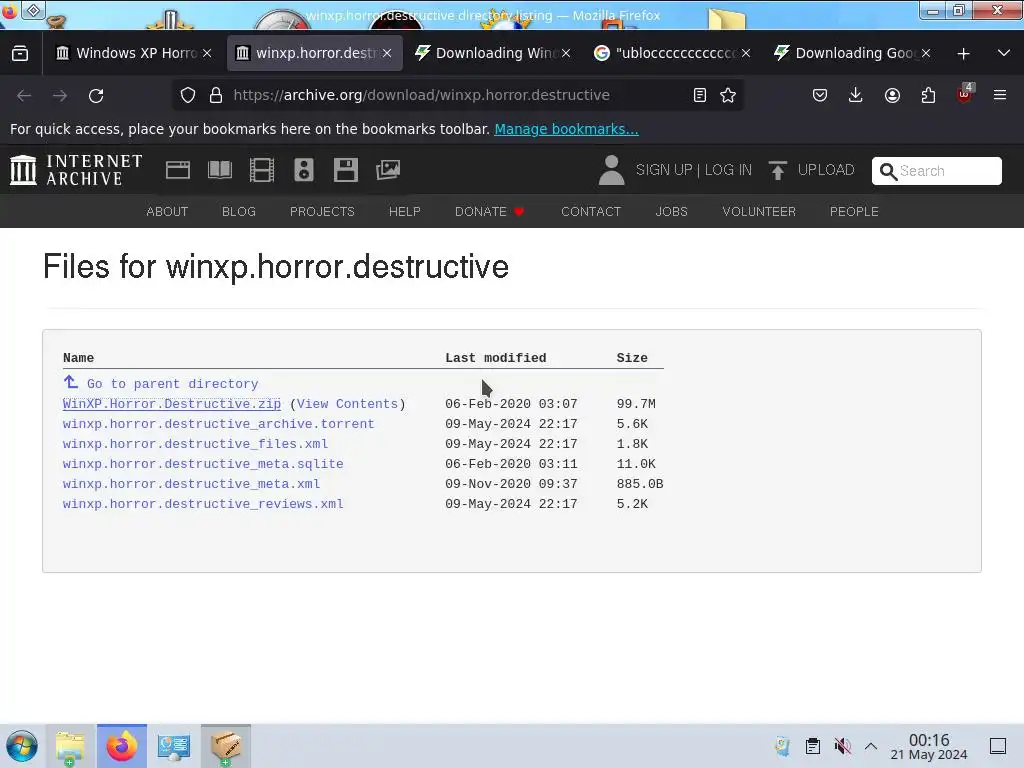The image size is (1024, 768).
Task: Click the forward navigation arrow
Action: click(x=60, y=95)
